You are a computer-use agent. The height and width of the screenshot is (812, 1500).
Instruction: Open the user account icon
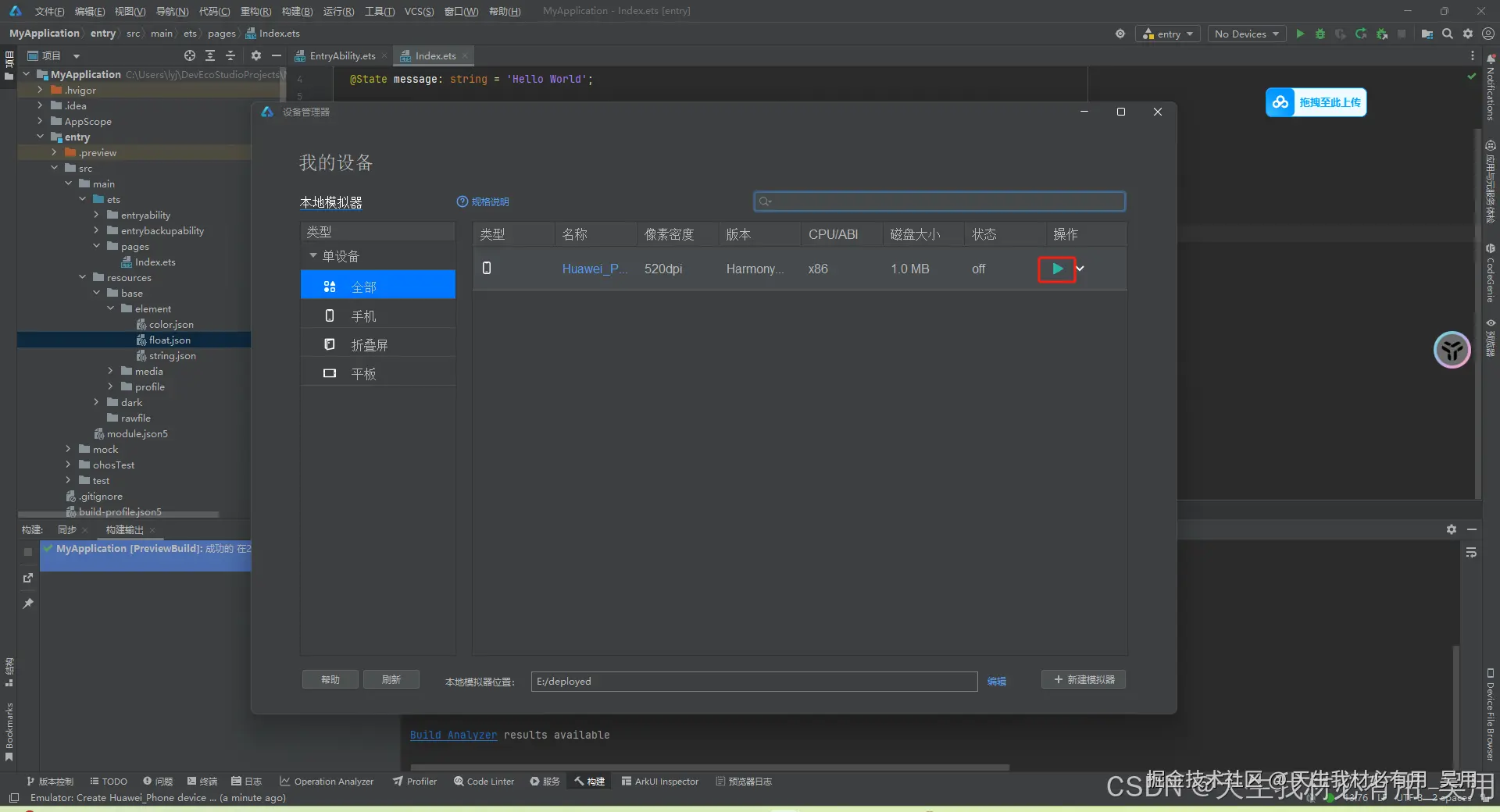tap(1488, 34)
